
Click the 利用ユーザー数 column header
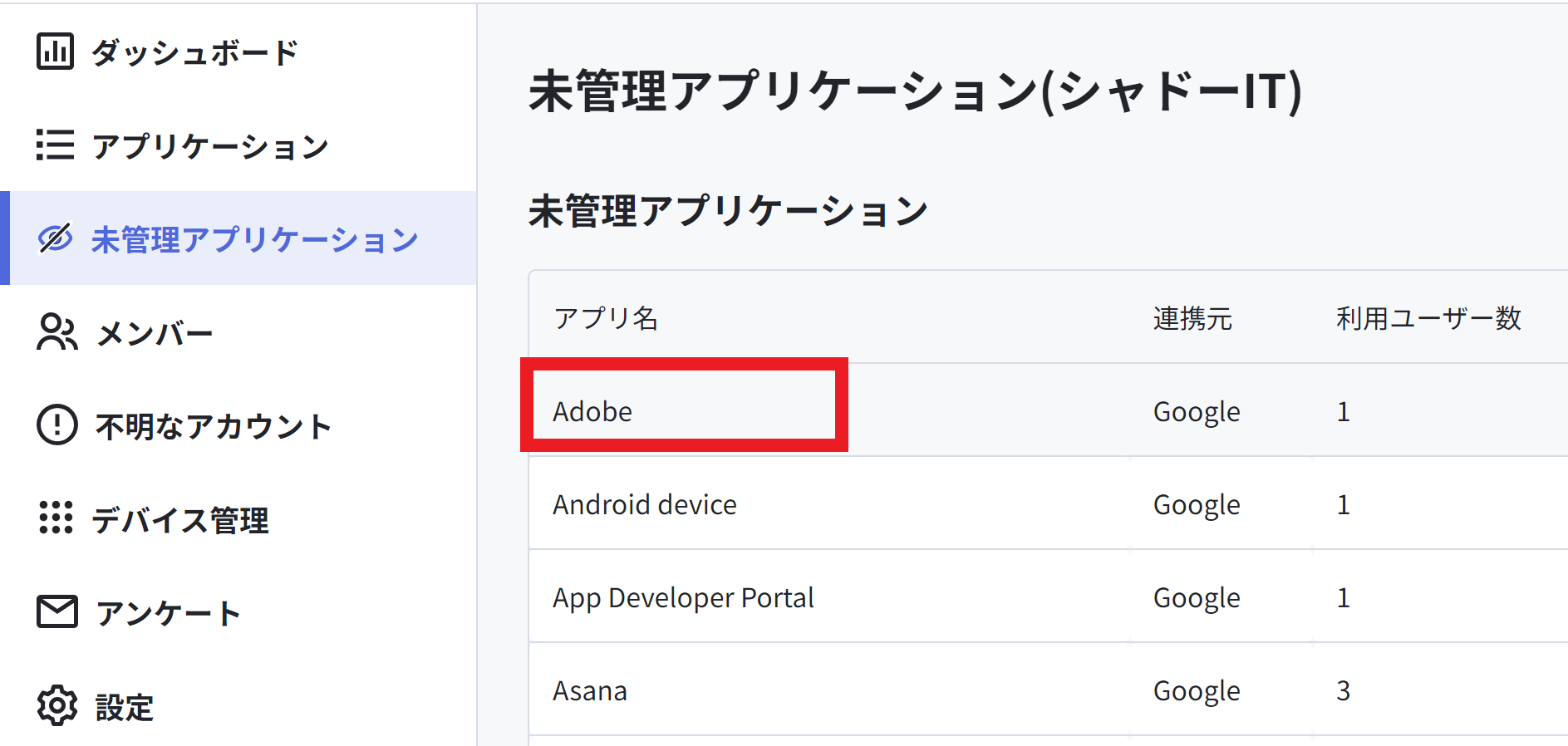(x=1428, y=317)
